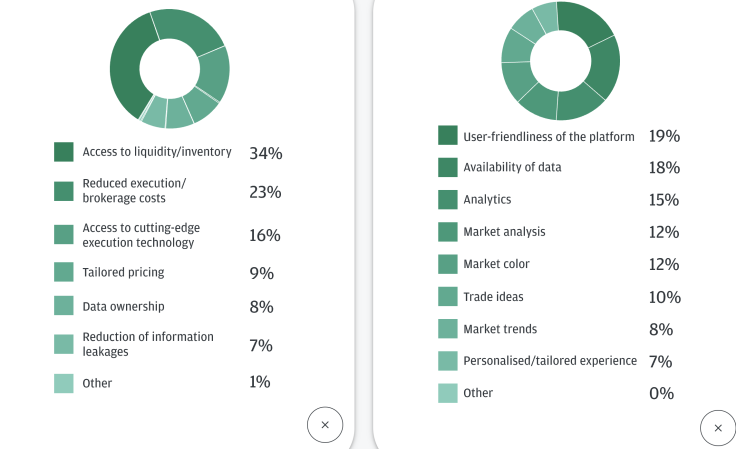The width and height of the screenshot is (736, 449).
Task: Click the User-friendliness of the platform swatch
Action: coord(448,135)
